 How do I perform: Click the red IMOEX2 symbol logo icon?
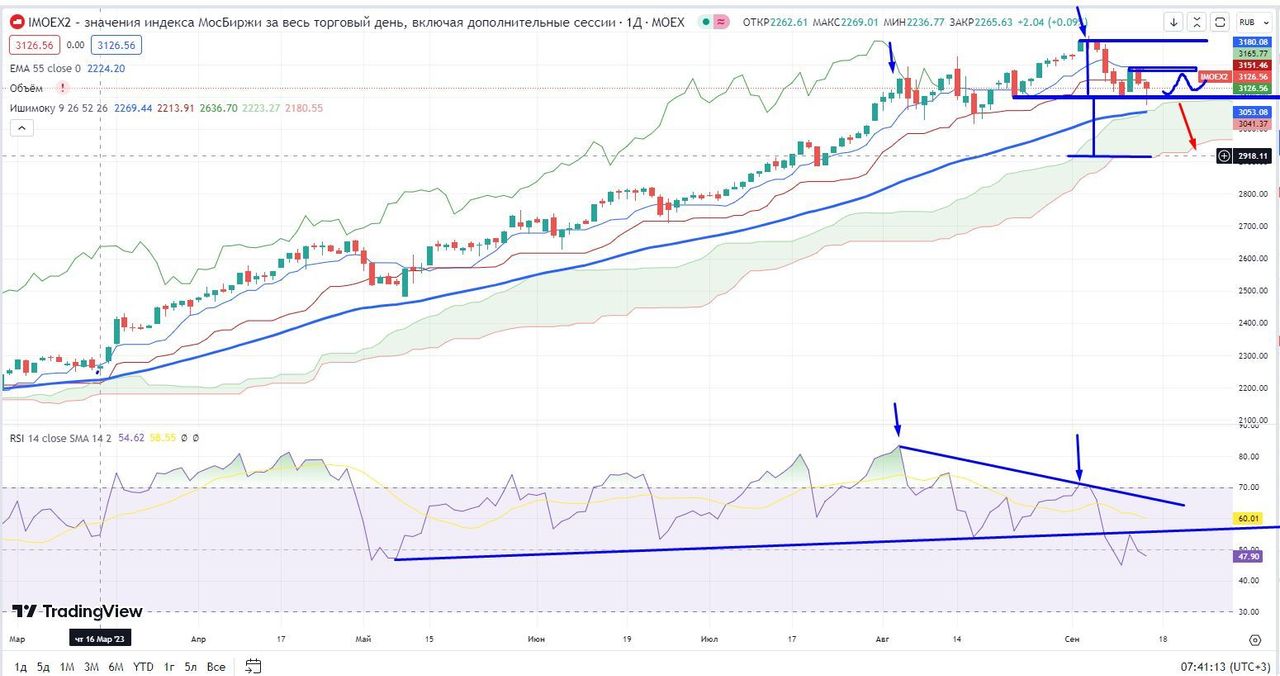[16, 22]
